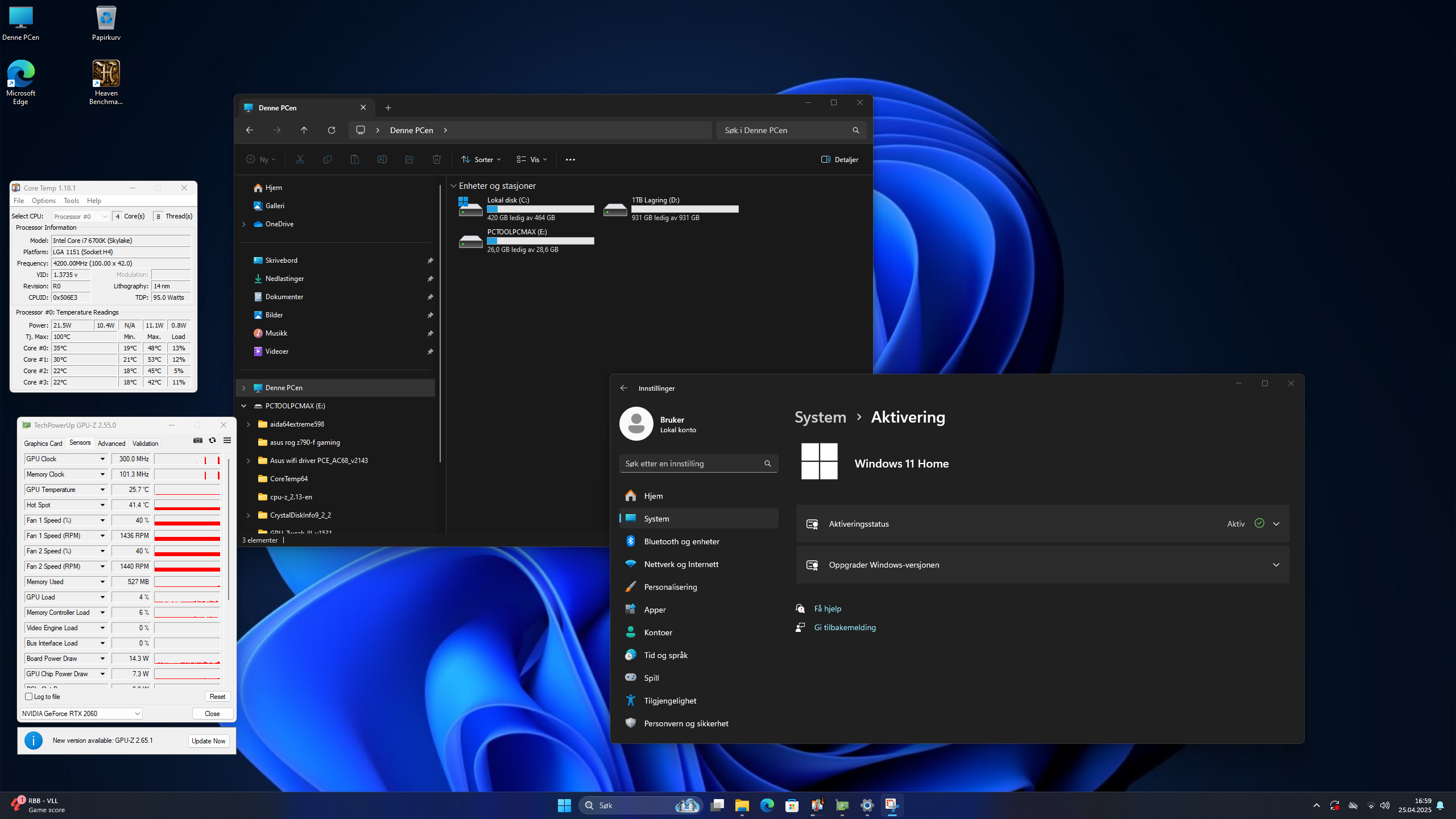Click in Søk etter en innstilling field
The width and height of the screenshot is (1456, 819).
(698, 464)
